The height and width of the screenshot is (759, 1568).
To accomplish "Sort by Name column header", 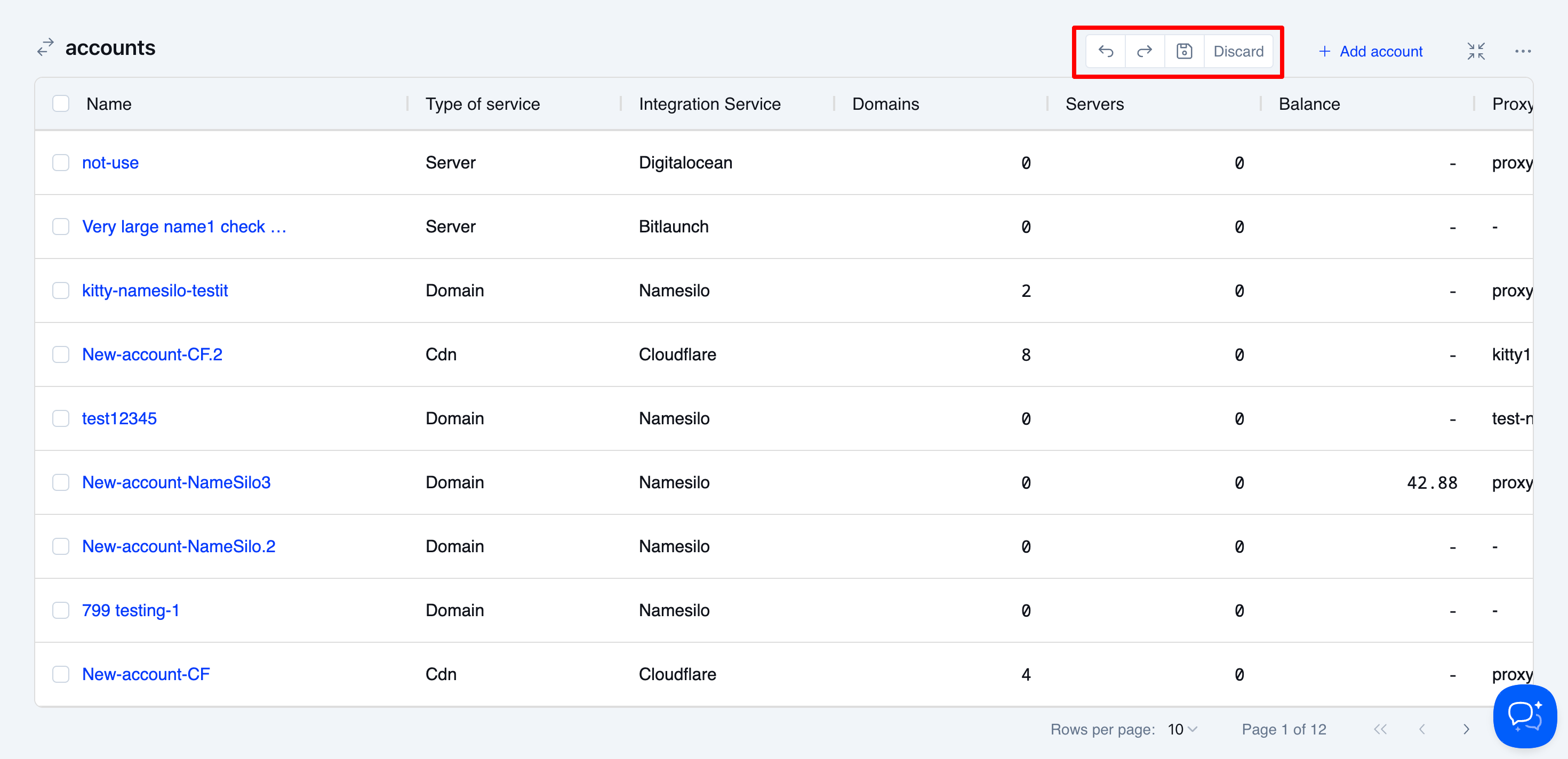I will (109, 104).
